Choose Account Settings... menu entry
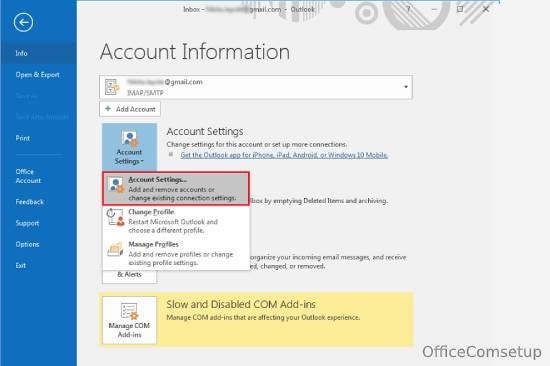 click(x=176, y=189)
